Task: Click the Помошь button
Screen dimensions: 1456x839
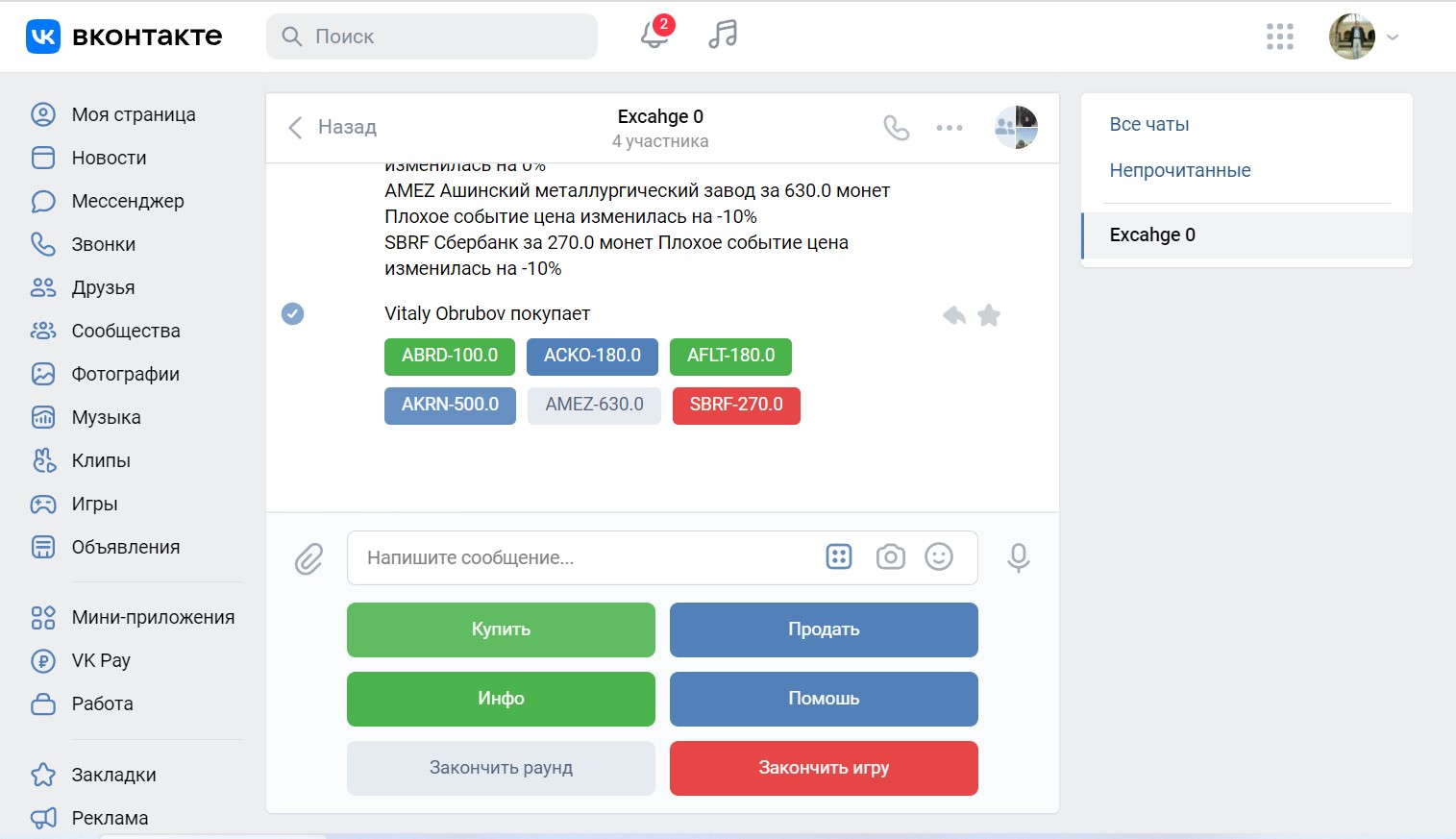Action: click(824, 699)
